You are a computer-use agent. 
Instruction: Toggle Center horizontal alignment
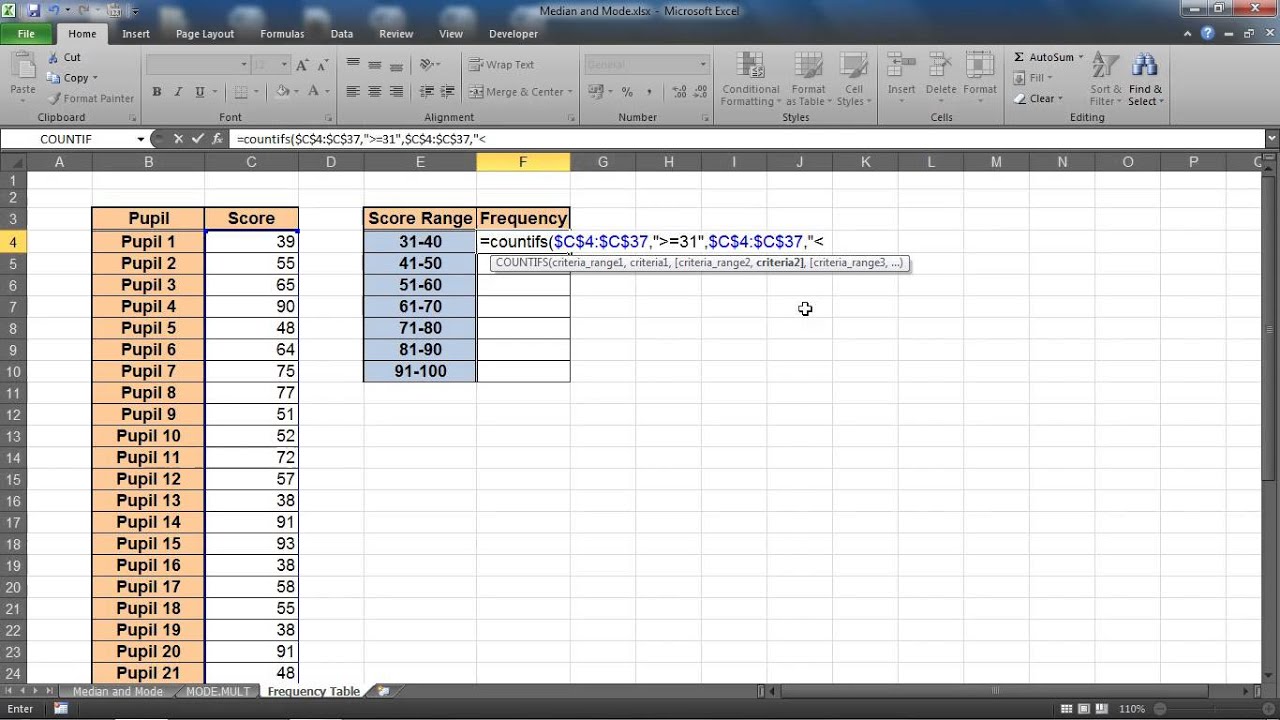(x=375, y=91)
